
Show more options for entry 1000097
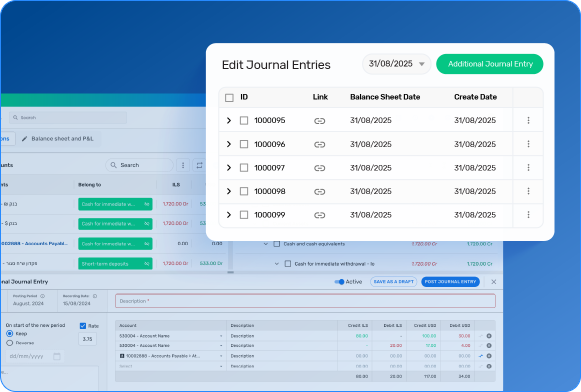point(528,167)
